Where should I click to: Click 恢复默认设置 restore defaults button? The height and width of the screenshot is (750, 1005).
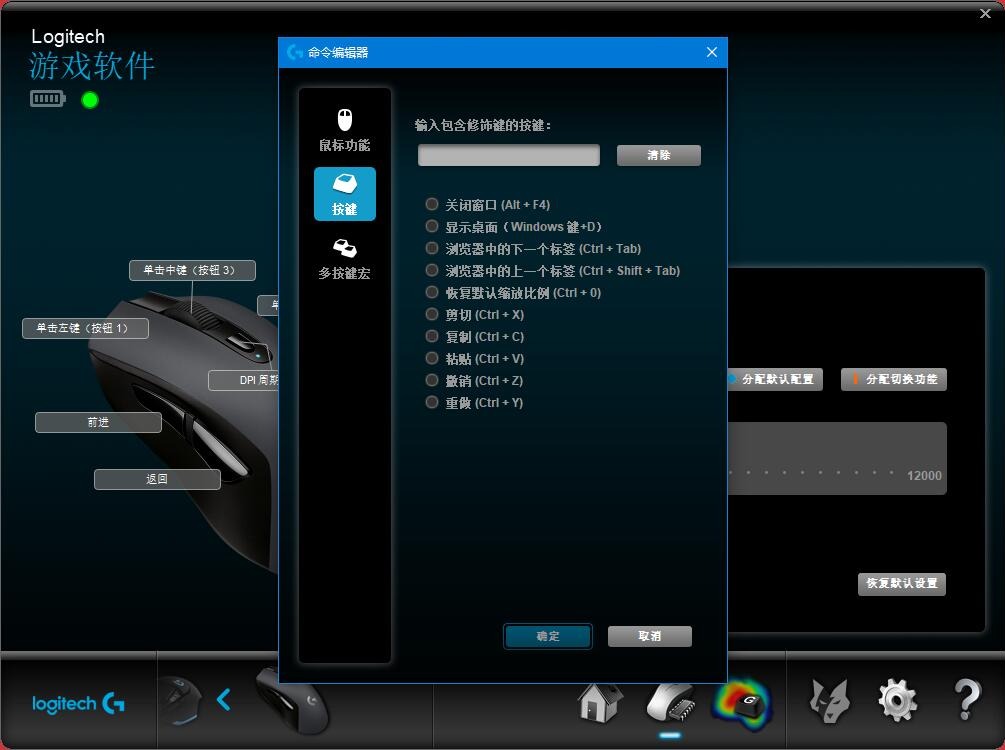pos(902,583)
